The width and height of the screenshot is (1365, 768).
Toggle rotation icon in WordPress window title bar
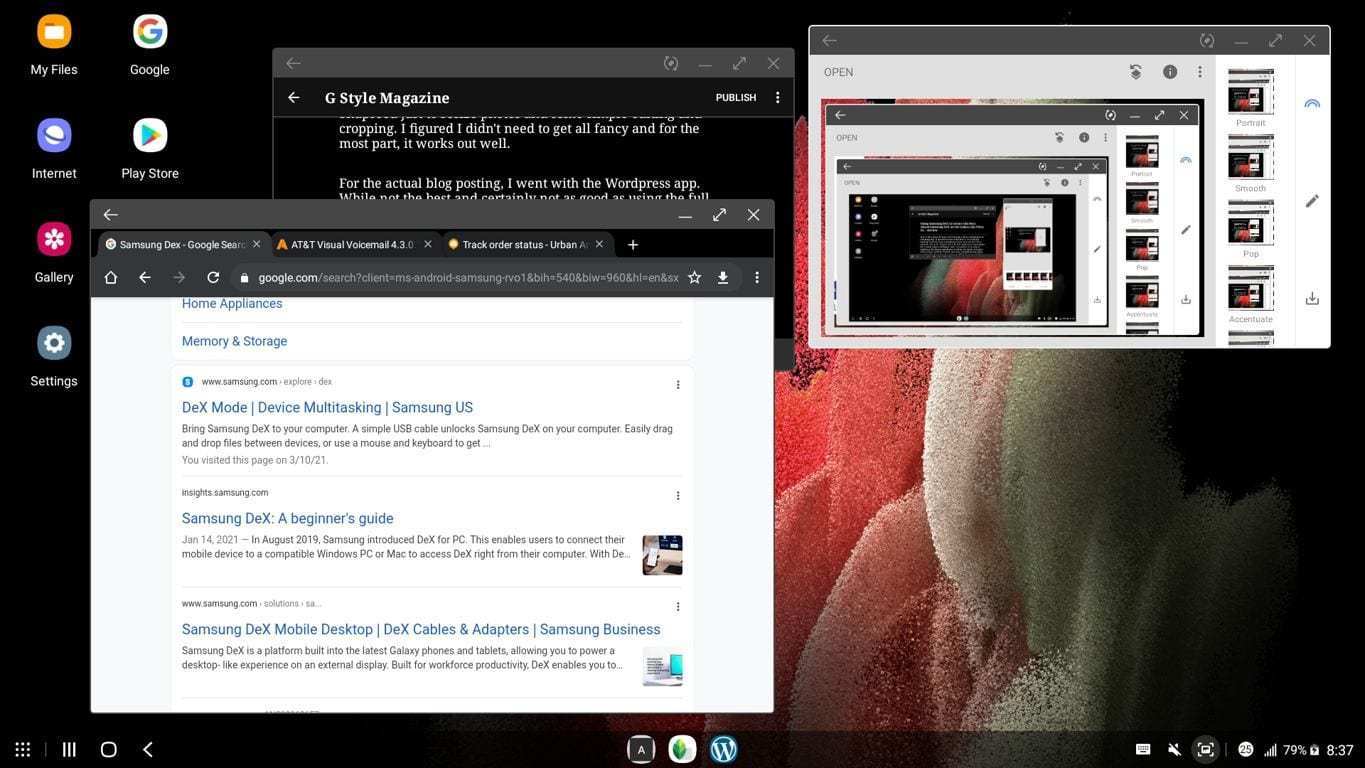(671, 63)
